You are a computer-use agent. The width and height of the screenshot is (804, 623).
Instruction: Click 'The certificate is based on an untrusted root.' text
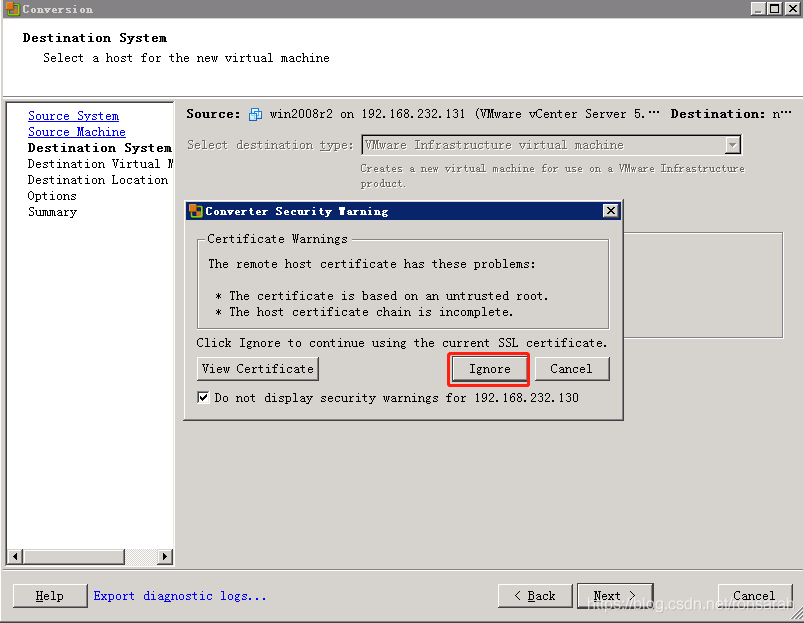389,296
